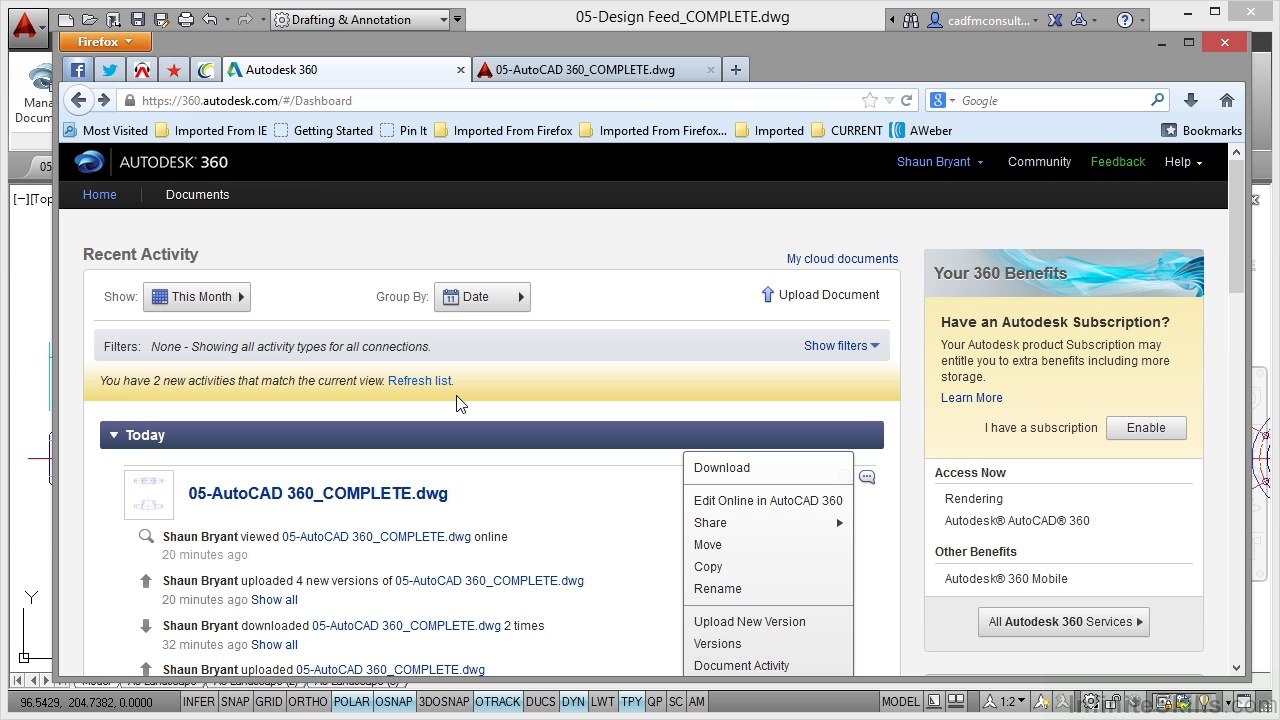Toggle POLAR tracking in the status bar

351,702
